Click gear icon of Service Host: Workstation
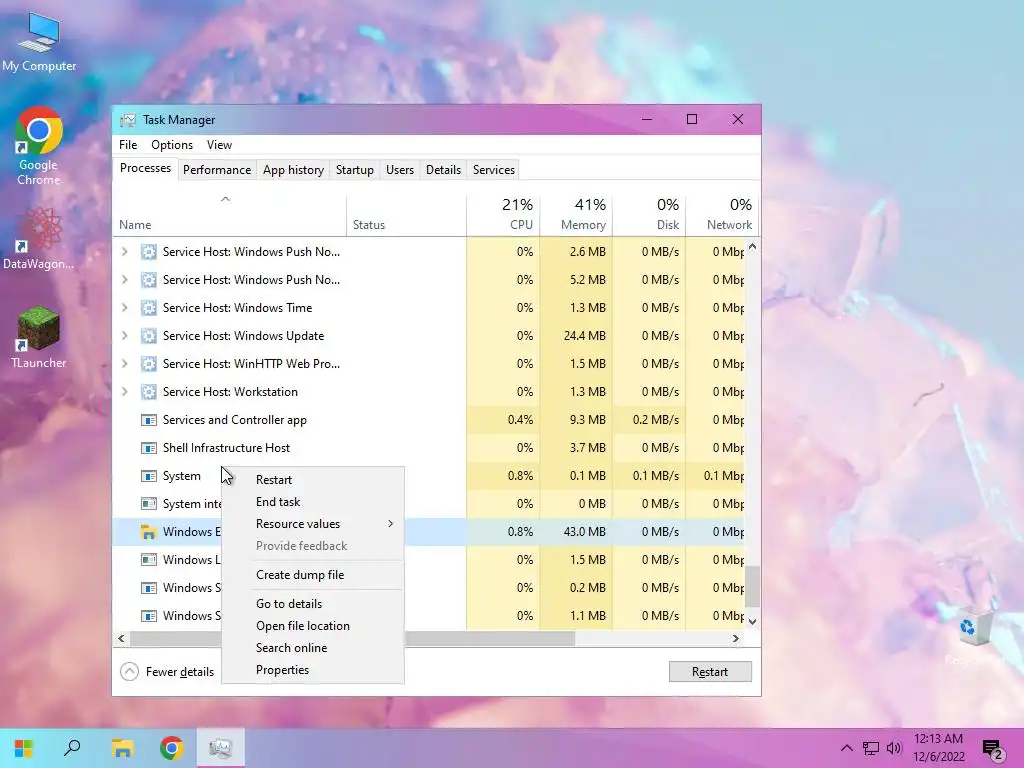This screenshot has width=1024, height=768. pos(149,392)
